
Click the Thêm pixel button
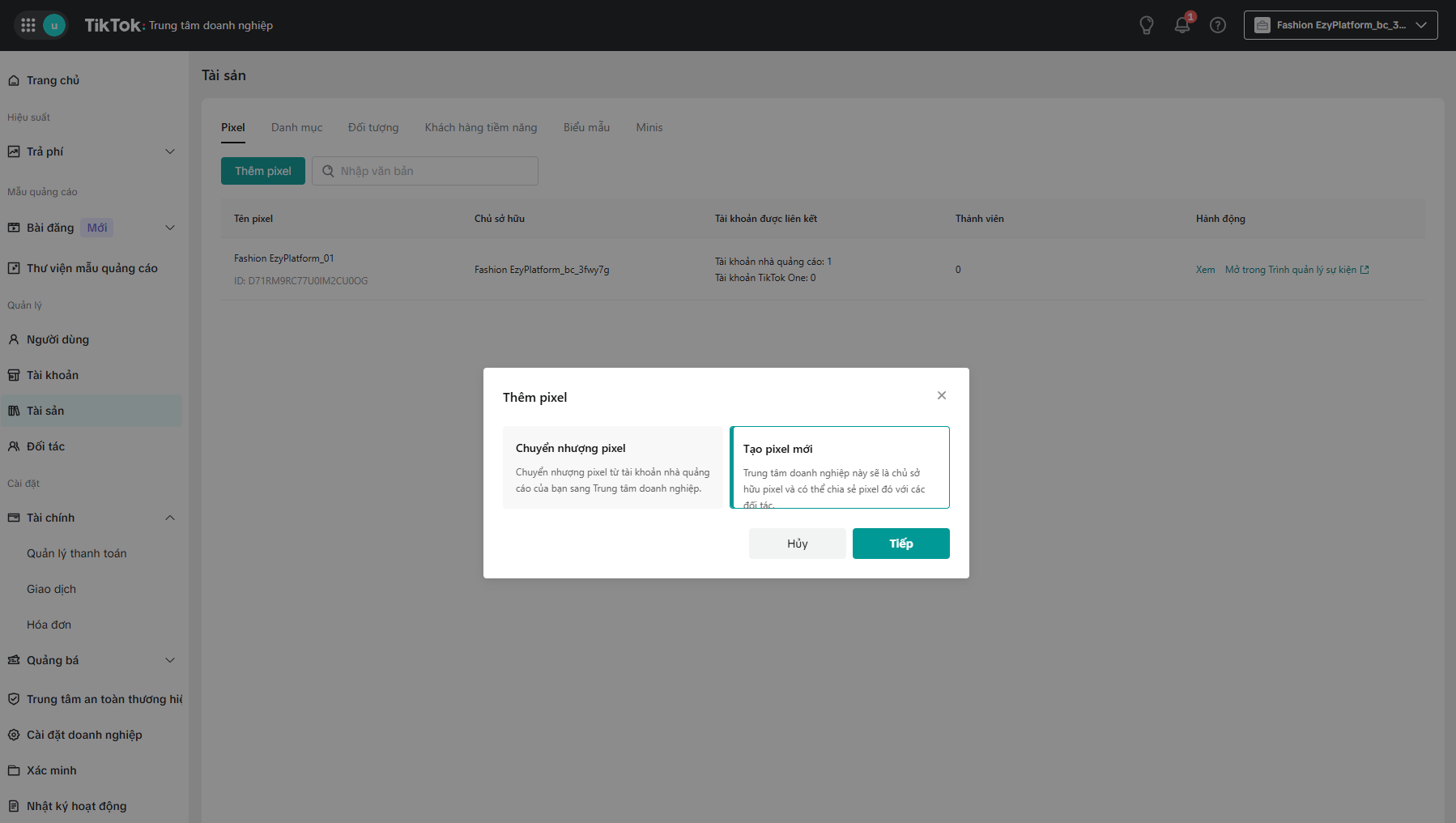click(263, 171)
